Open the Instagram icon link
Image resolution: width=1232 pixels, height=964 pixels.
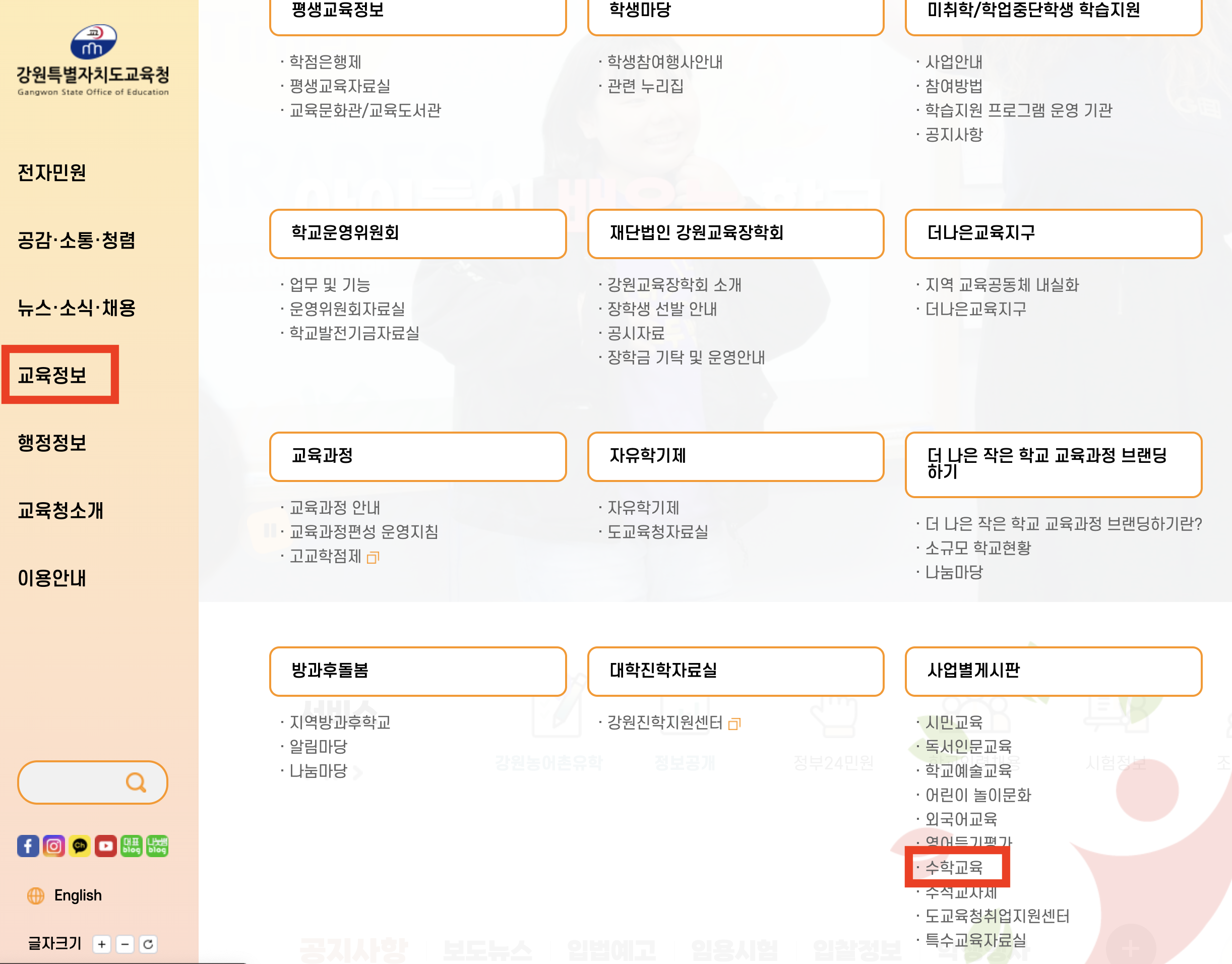(x=53, y=846)
